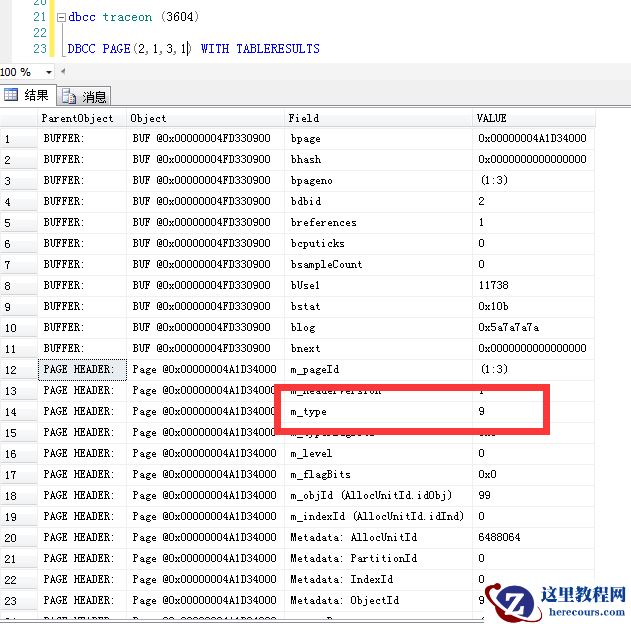Click 'BUFFER:' cell in row 1
This screenshot has height=624, width=631.
click(x=82, y=139)
